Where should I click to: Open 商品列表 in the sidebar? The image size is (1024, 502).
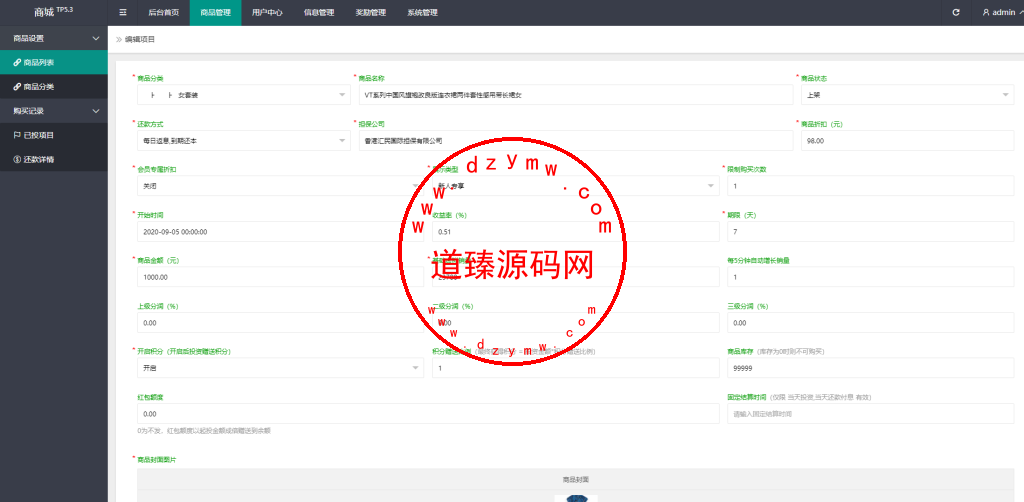click(54, 63)
